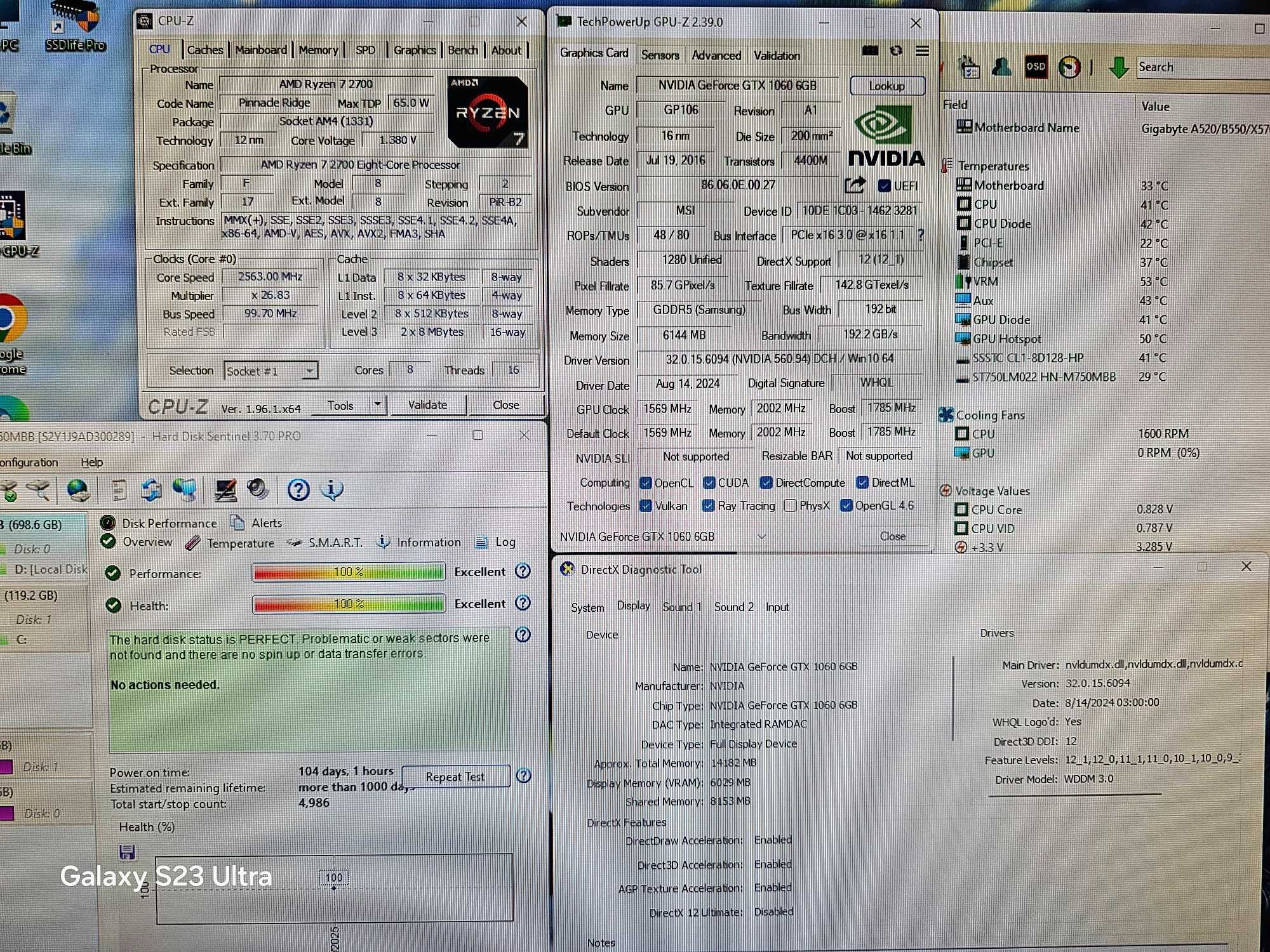The image size is (1270, 952).
Task: Open Sensors tab in GPU-Z
Action: pyautogui.click(x=660, y=55)
